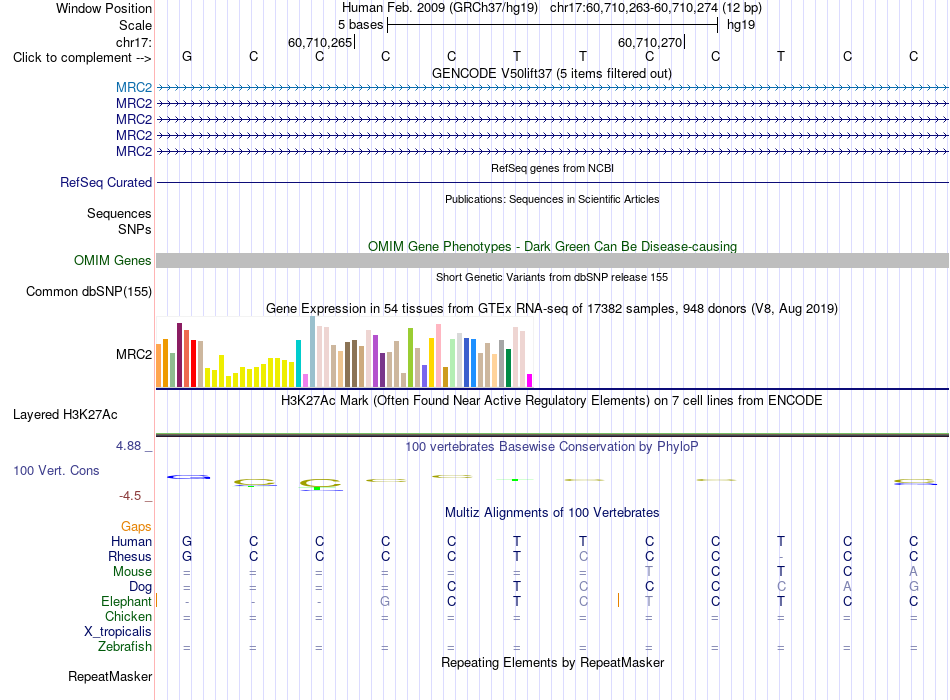Screen dimensions: 950x700
Task: Click the G base in the complement row
Action: tap(187, 56)
